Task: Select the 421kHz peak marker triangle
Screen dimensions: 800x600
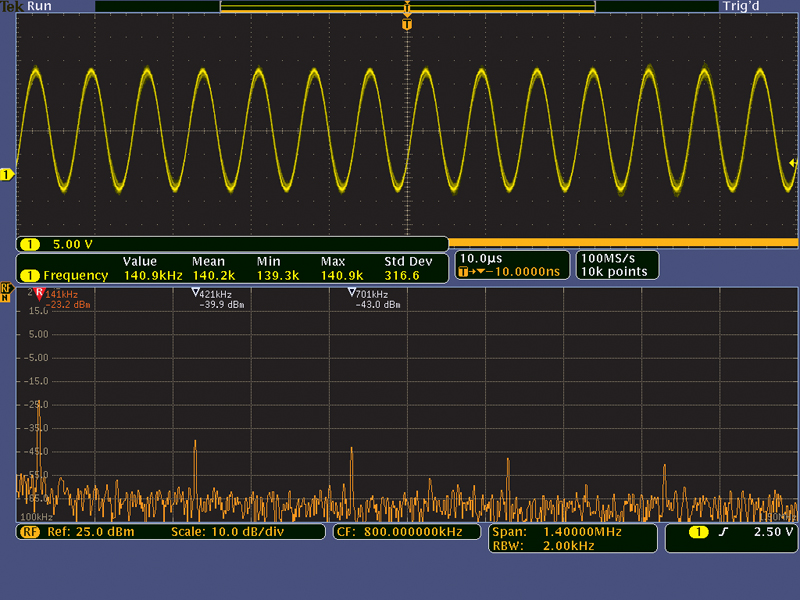Action: click(195, 294)
